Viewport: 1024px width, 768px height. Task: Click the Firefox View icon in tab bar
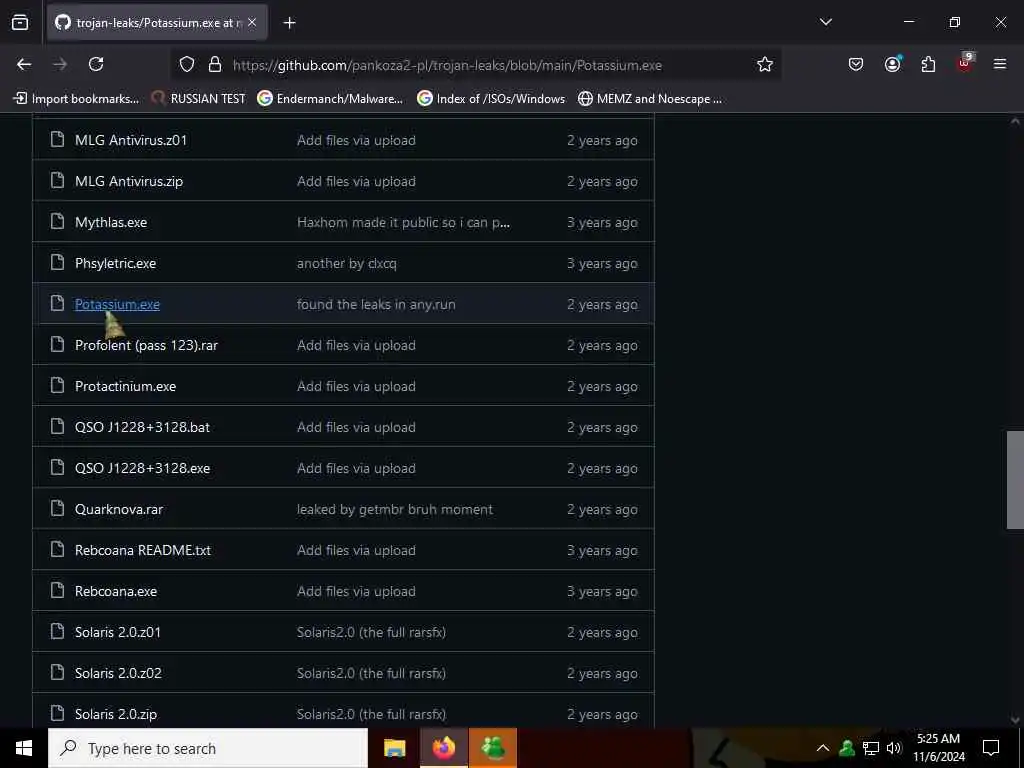20,23
